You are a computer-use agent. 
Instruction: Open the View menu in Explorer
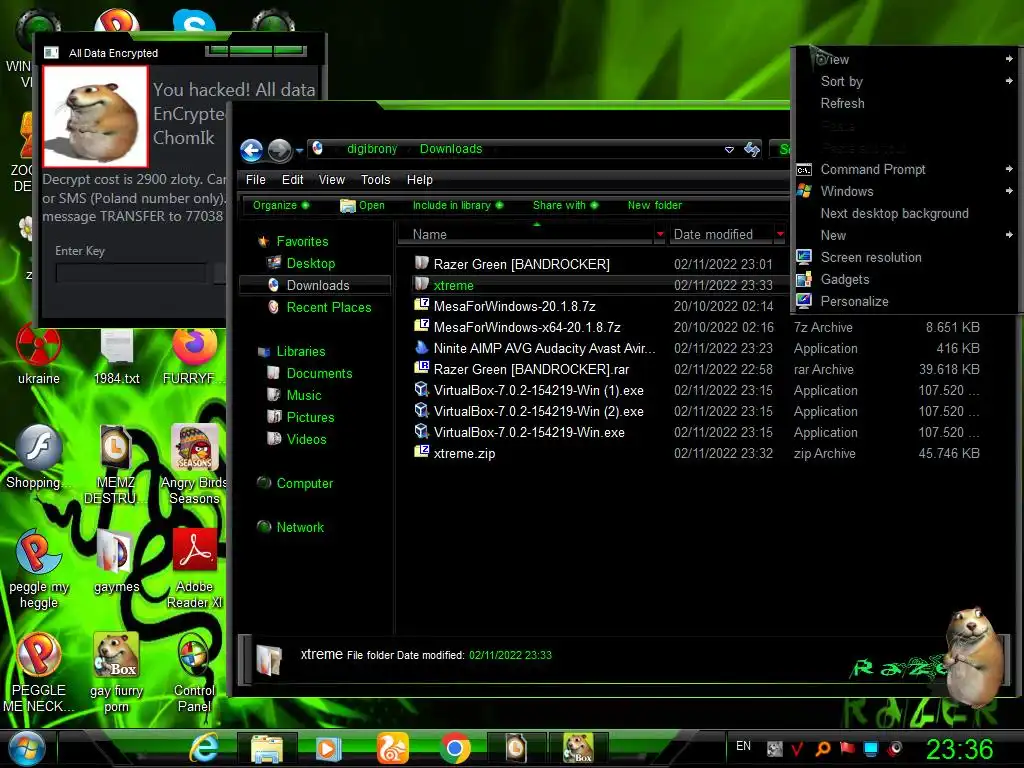pos(331,180)
